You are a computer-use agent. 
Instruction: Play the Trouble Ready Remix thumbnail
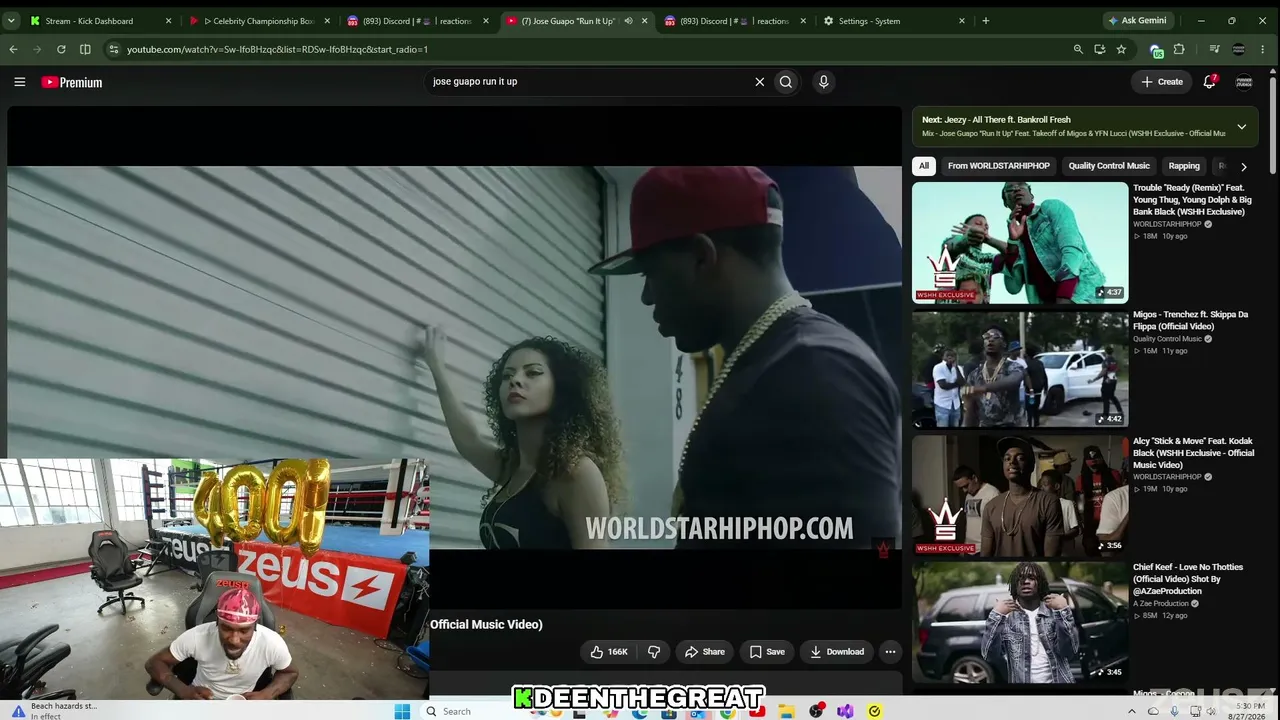(x=1020, y=243)
